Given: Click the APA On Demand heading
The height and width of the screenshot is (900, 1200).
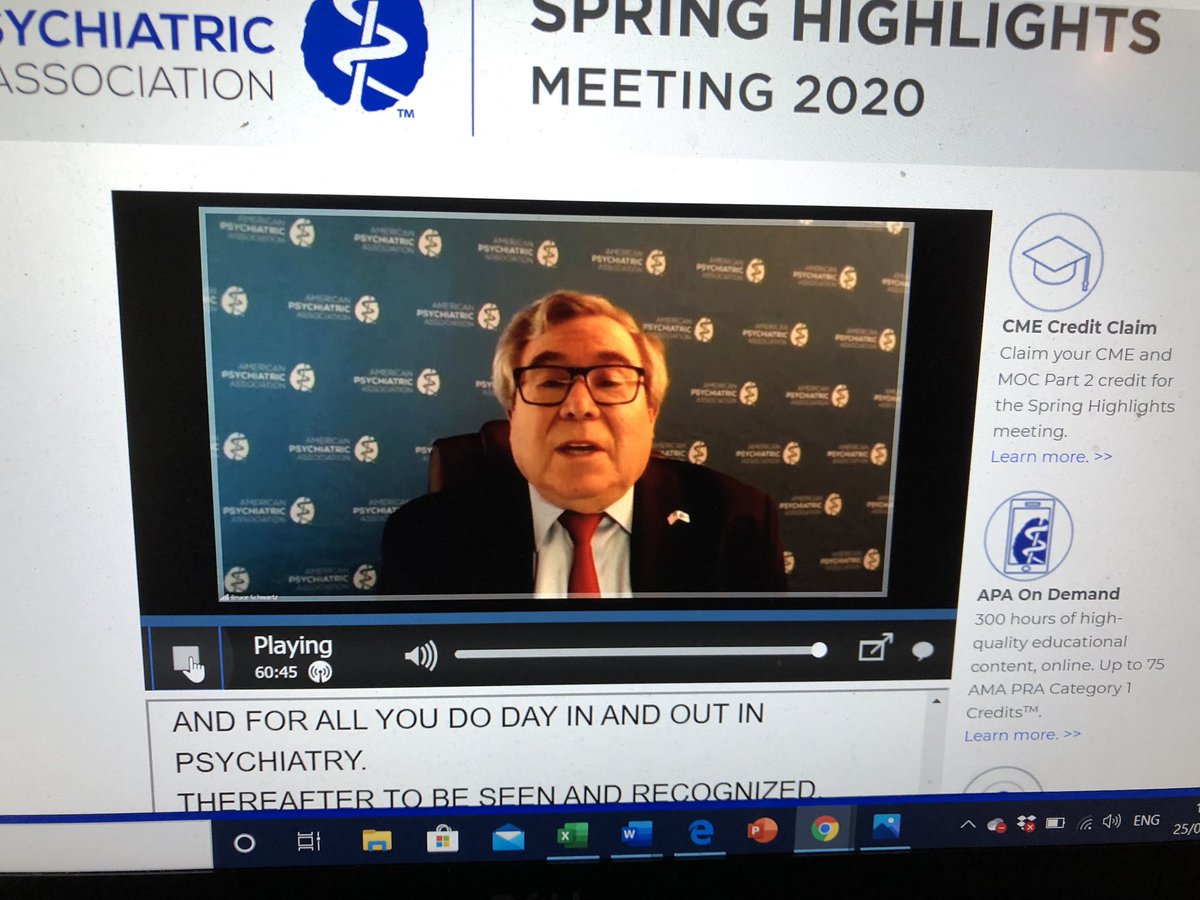Looking at the screenshot, I should pyautogui.click(x=1048, y=594).
